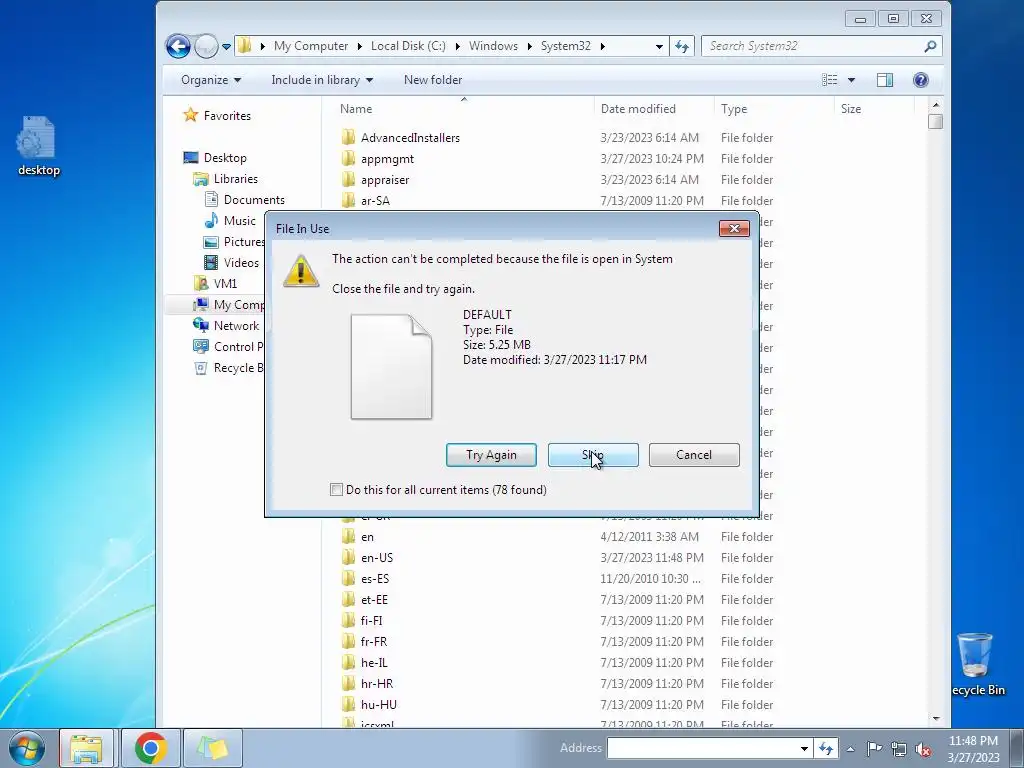The width and height of the screenshot is (1024, 768).
Task: Click the third taskbar application icon
Action: click(x=213, y=748)
